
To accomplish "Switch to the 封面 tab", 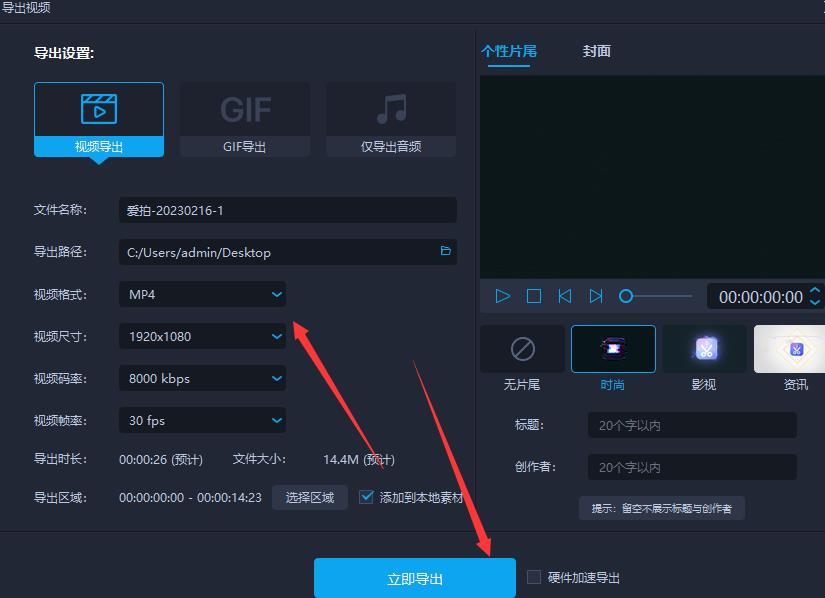I will (597, 51).
